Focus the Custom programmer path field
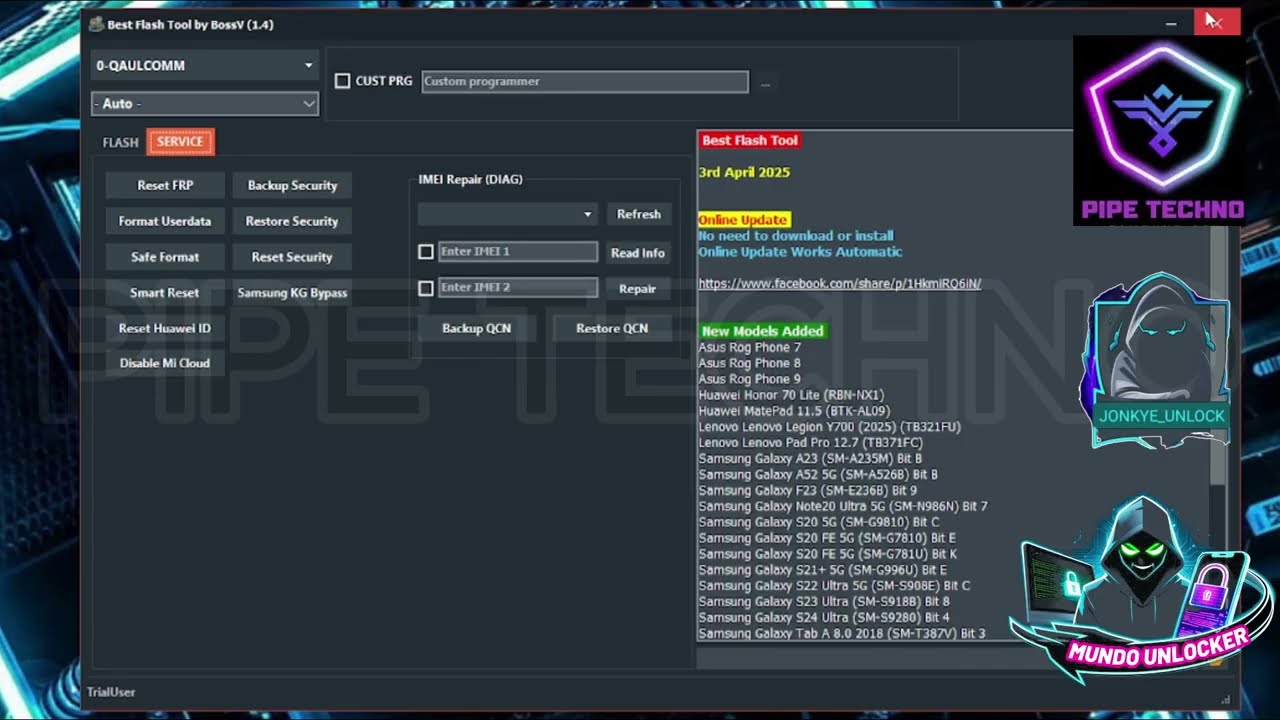This screenshot has width=1280, height=720. click(x=585, y=82)
